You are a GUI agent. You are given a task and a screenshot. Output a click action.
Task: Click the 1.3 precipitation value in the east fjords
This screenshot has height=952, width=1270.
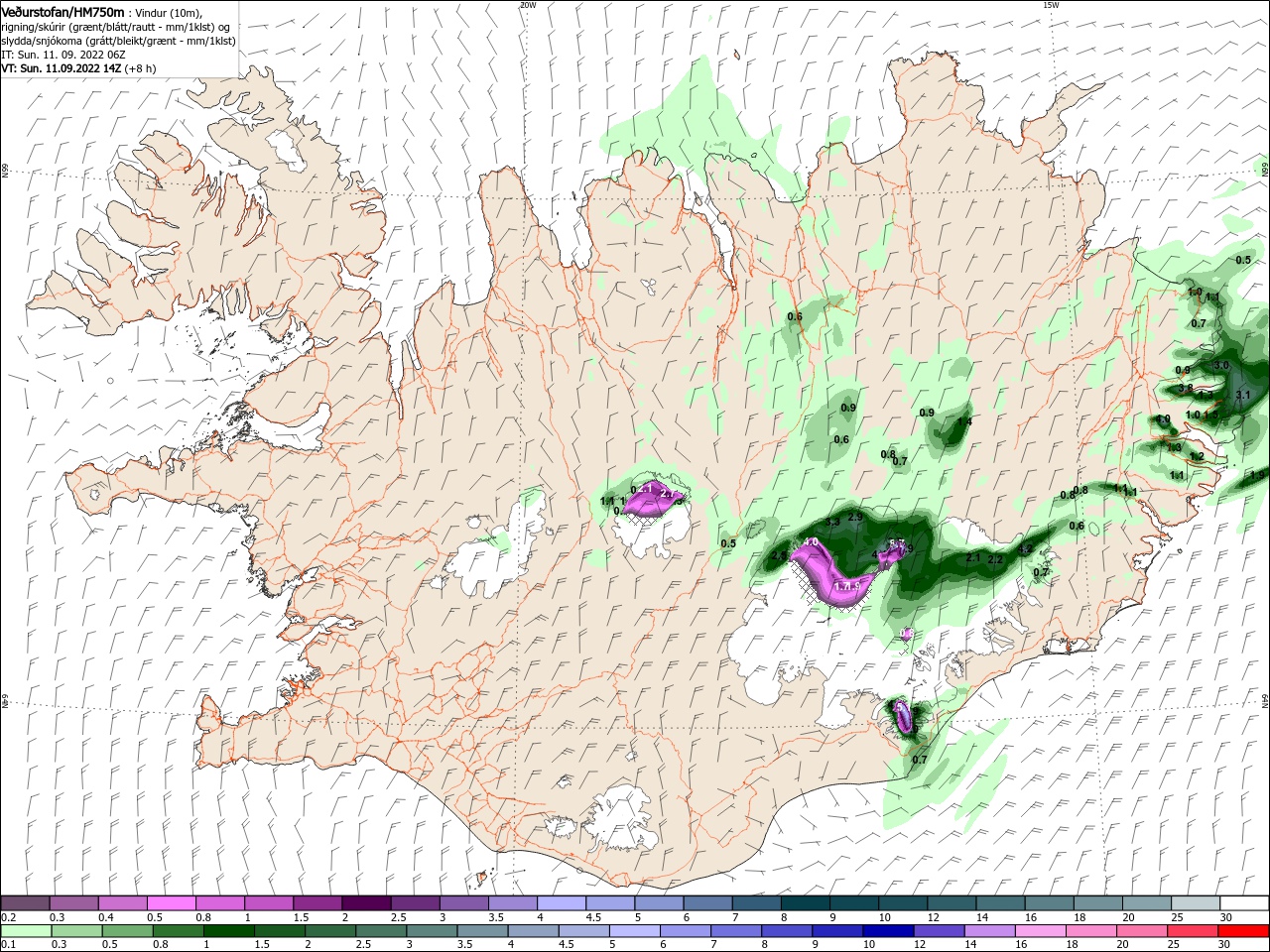(1175, 447)
